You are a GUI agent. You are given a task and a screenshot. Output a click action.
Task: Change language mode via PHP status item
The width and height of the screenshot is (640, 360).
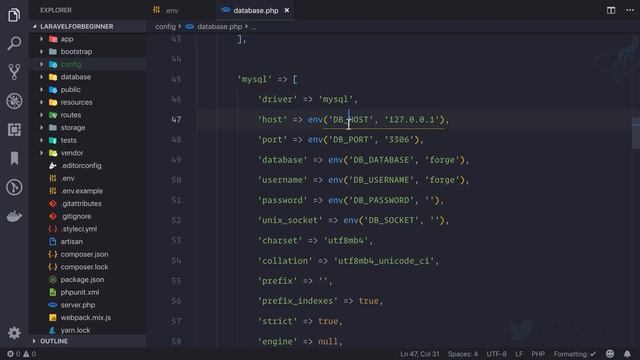[x=538, y=354]
